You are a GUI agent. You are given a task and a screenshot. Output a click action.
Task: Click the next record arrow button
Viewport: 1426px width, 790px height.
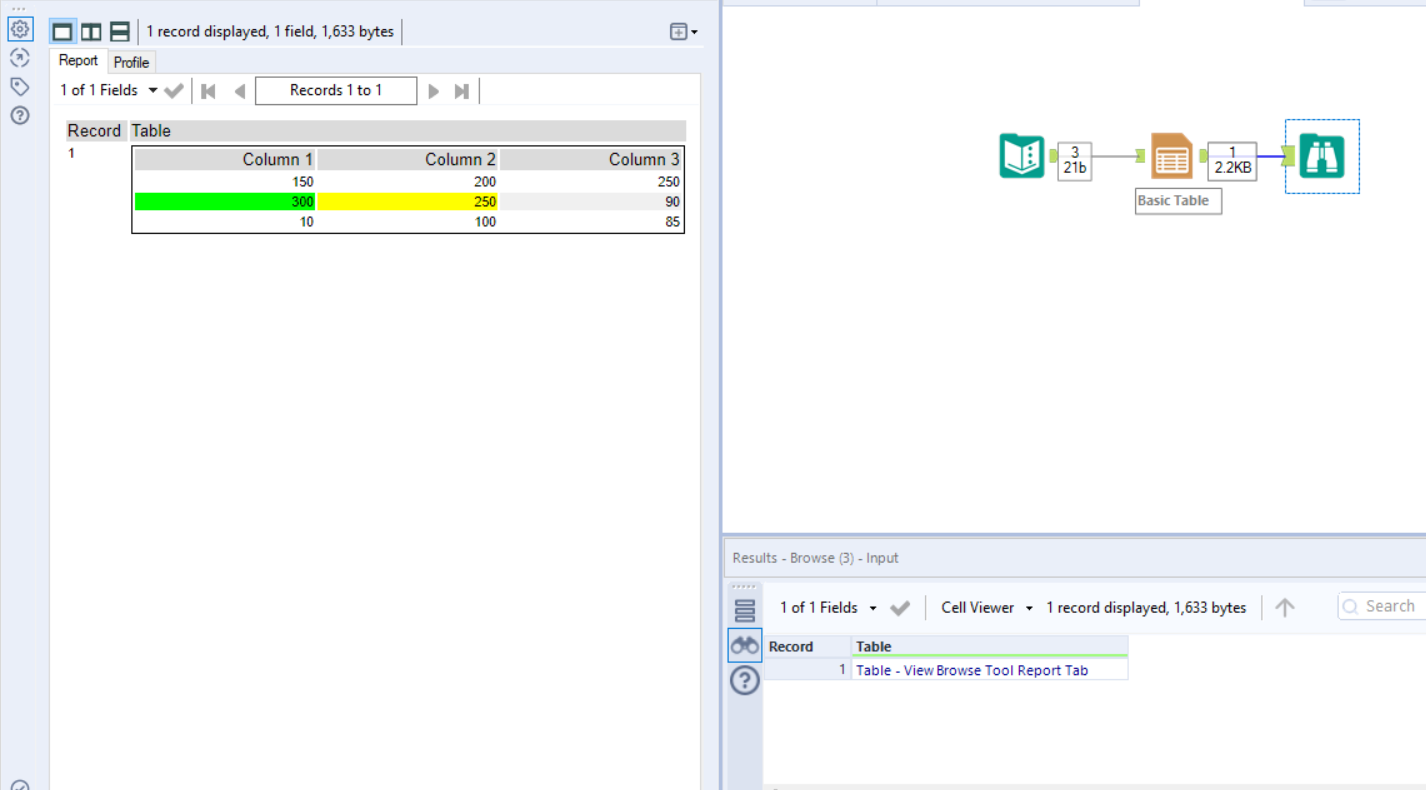coord(433,90)
